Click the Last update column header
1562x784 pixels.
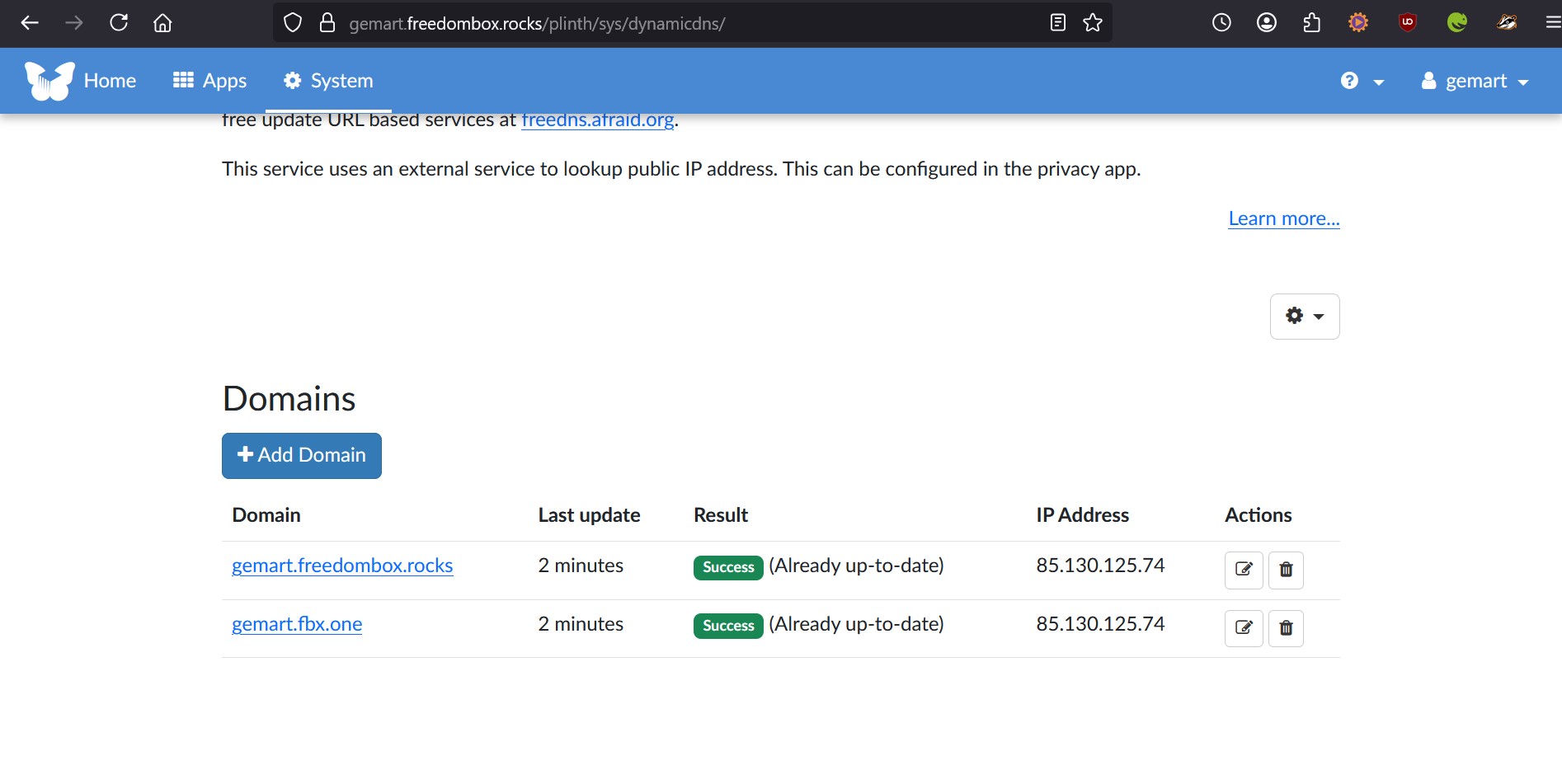(589, 515)
